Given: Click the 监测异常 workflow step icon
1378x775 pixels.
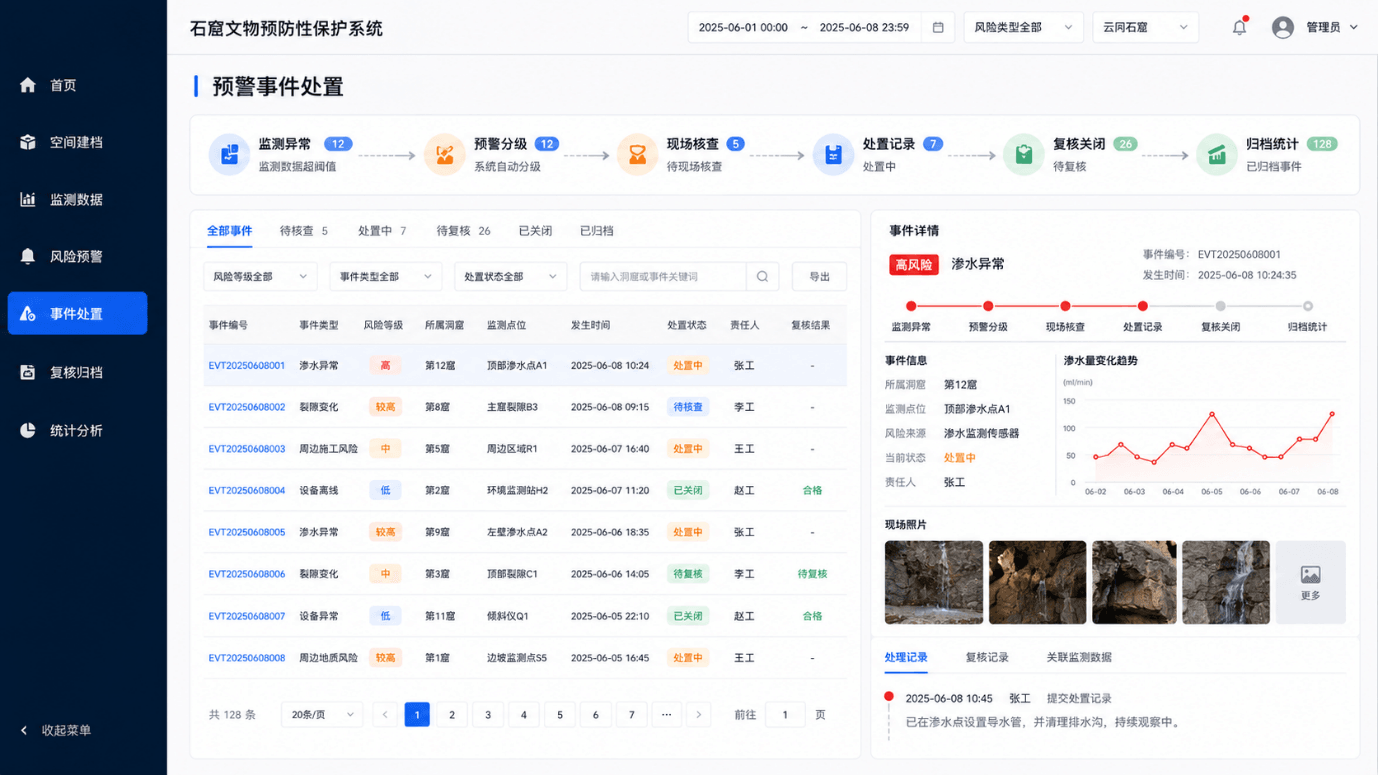Looking at the screenshot, I should click(x=229, y=155).
